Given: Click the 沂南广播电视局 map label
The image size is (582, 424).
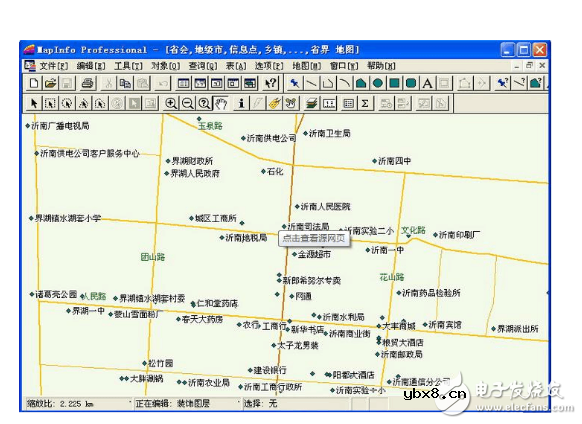Looking at the screenshot, I should coord(60,126).
